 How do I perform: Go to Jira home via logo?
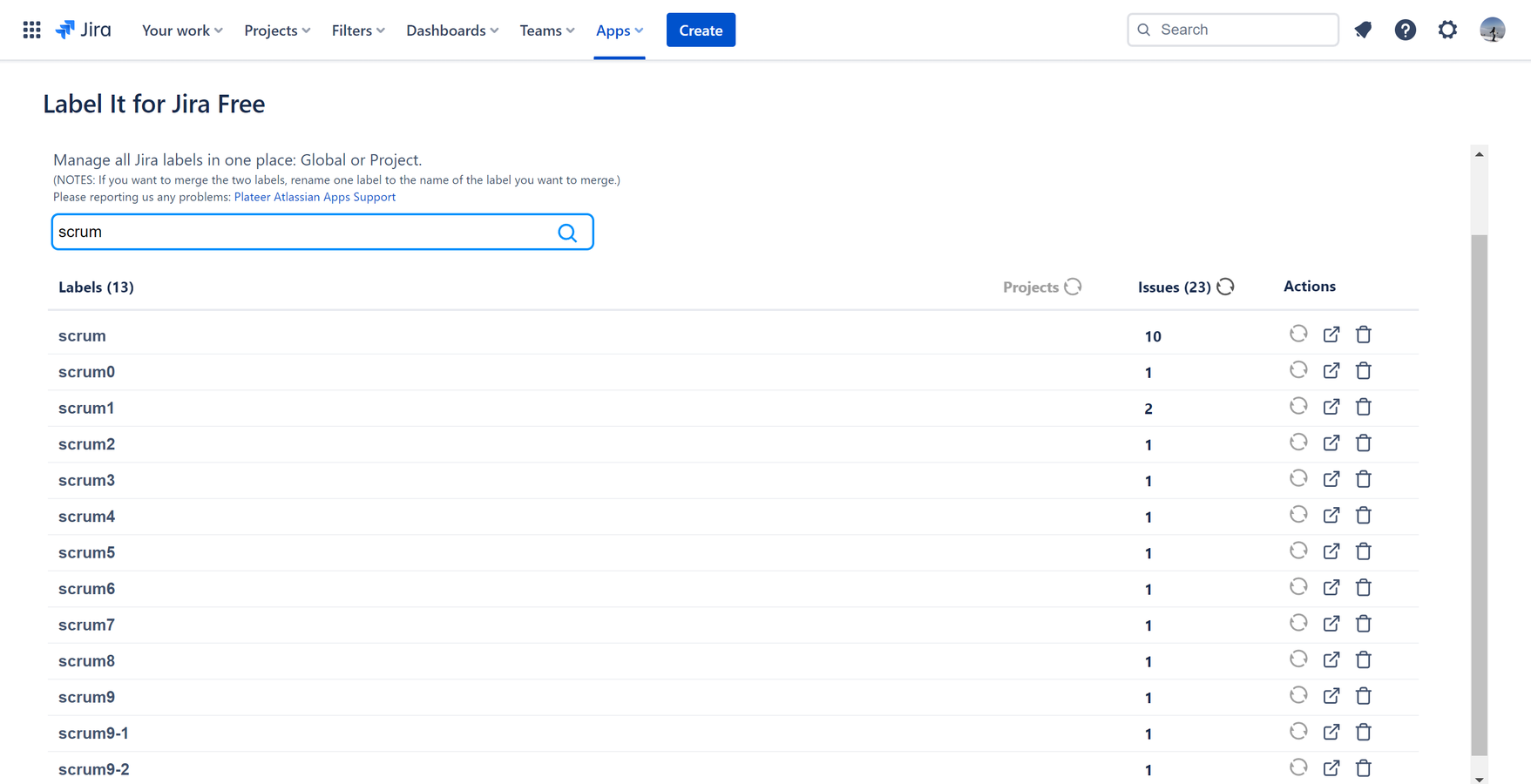coord(84,30)
